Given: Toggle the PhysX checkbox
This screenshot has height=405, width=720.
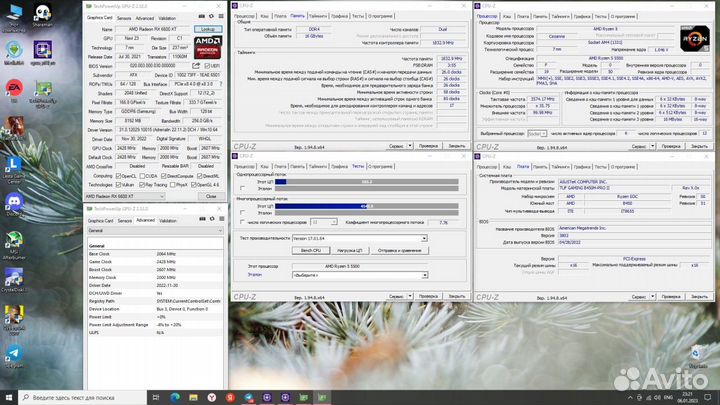Looking at the screenshot, I should 173,185.
